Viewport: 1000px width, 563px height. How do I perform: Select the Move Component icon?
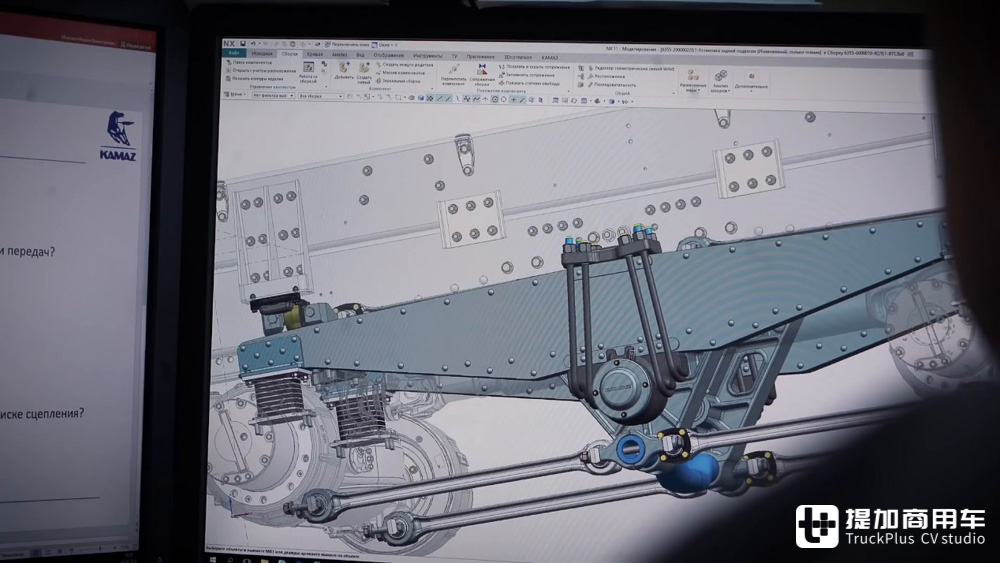(x=453, y=70)
